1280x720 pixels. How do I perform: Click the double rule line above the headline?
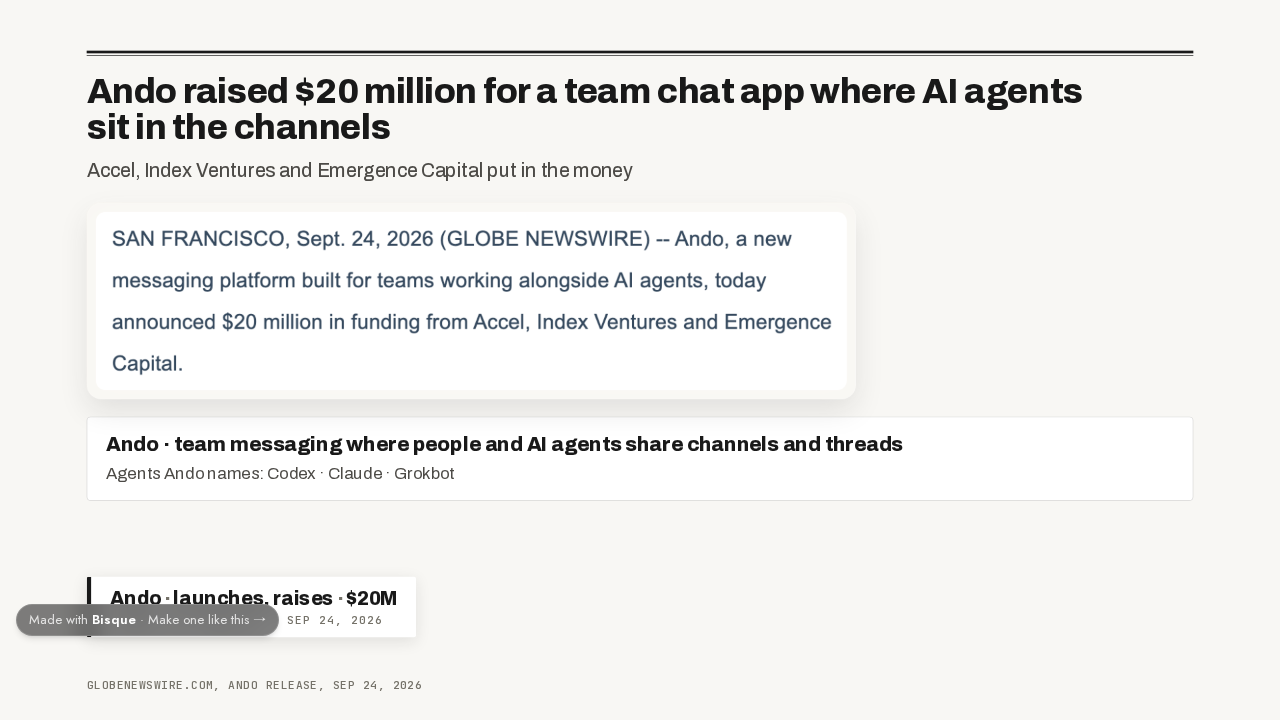coord(640,53)
